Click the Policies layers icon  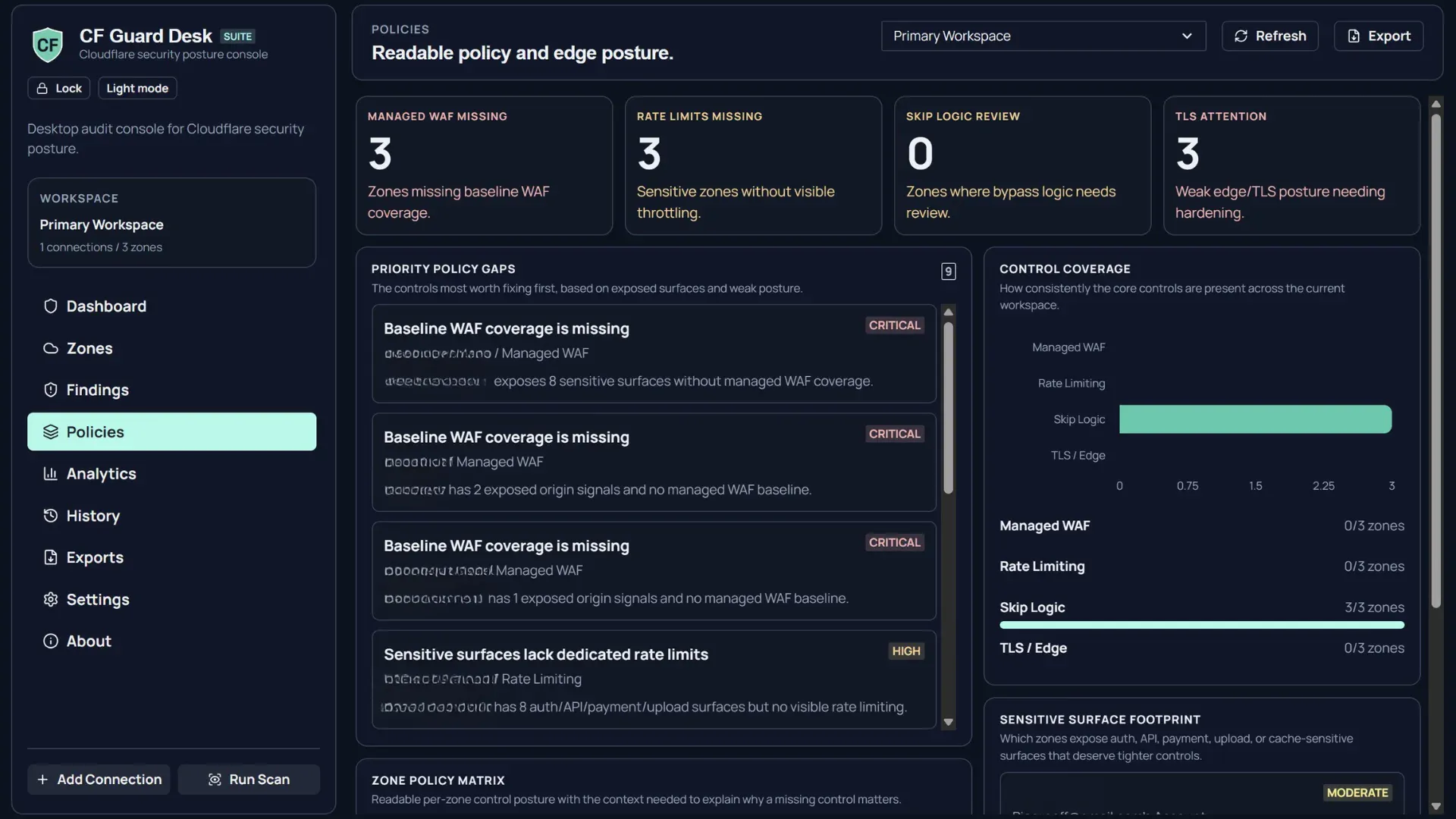click(51, 431)
